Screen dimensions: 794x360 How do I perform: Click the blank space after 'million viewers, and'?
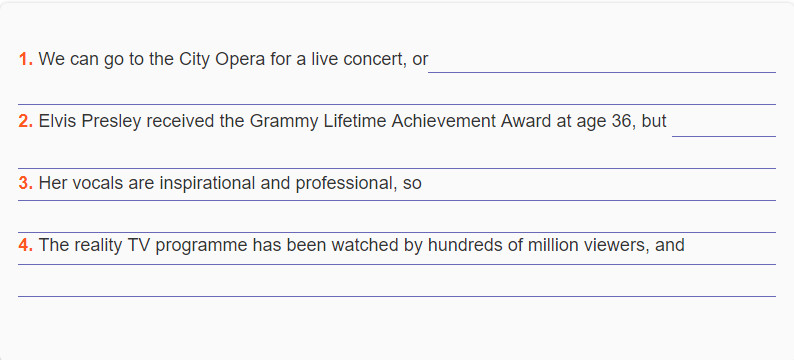[730, 254]
